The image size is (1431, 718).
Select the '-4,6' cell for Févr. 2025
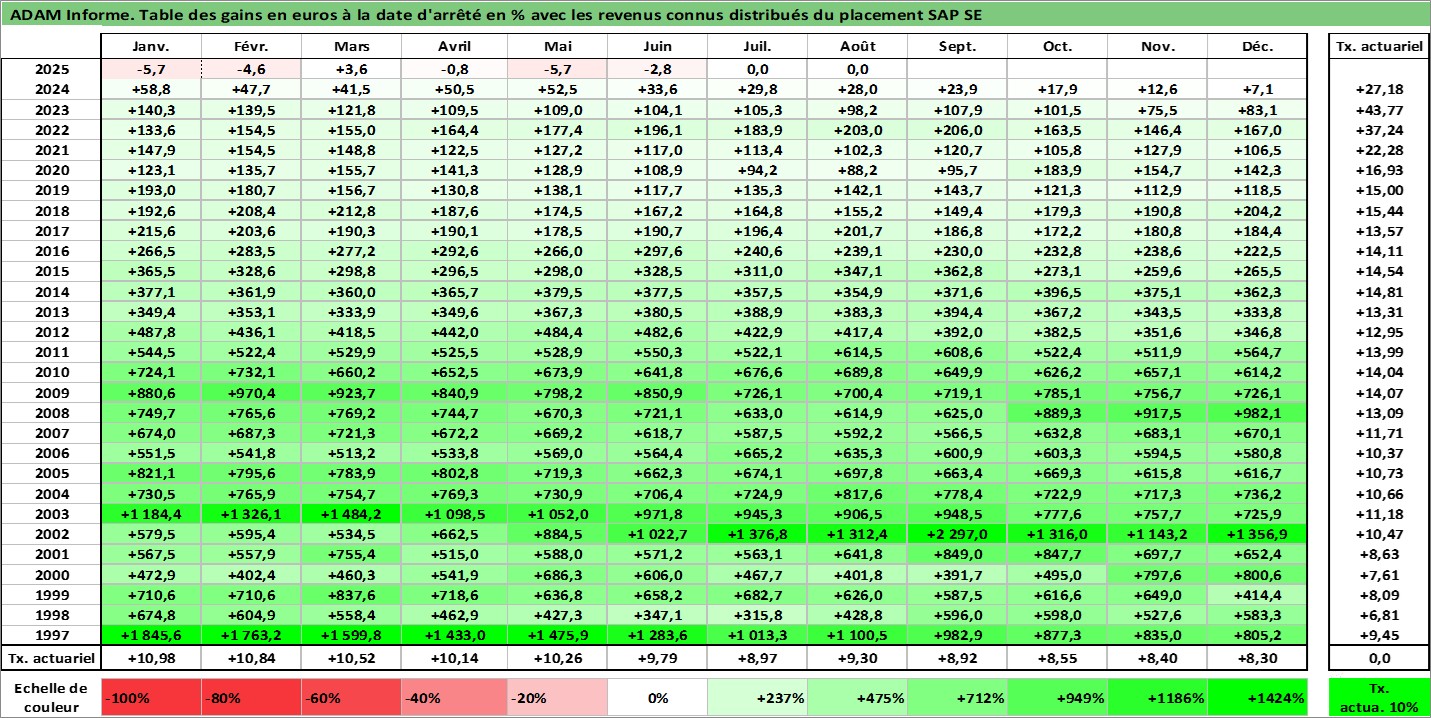tap(251, 69)
